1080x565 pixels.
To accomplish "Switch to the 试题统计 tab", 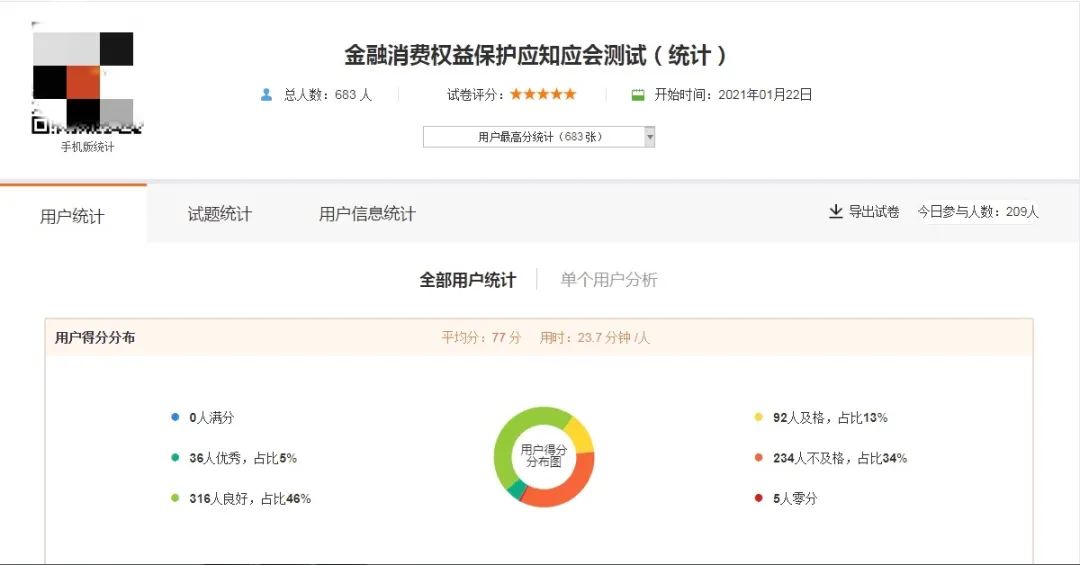I will point(220,214).
